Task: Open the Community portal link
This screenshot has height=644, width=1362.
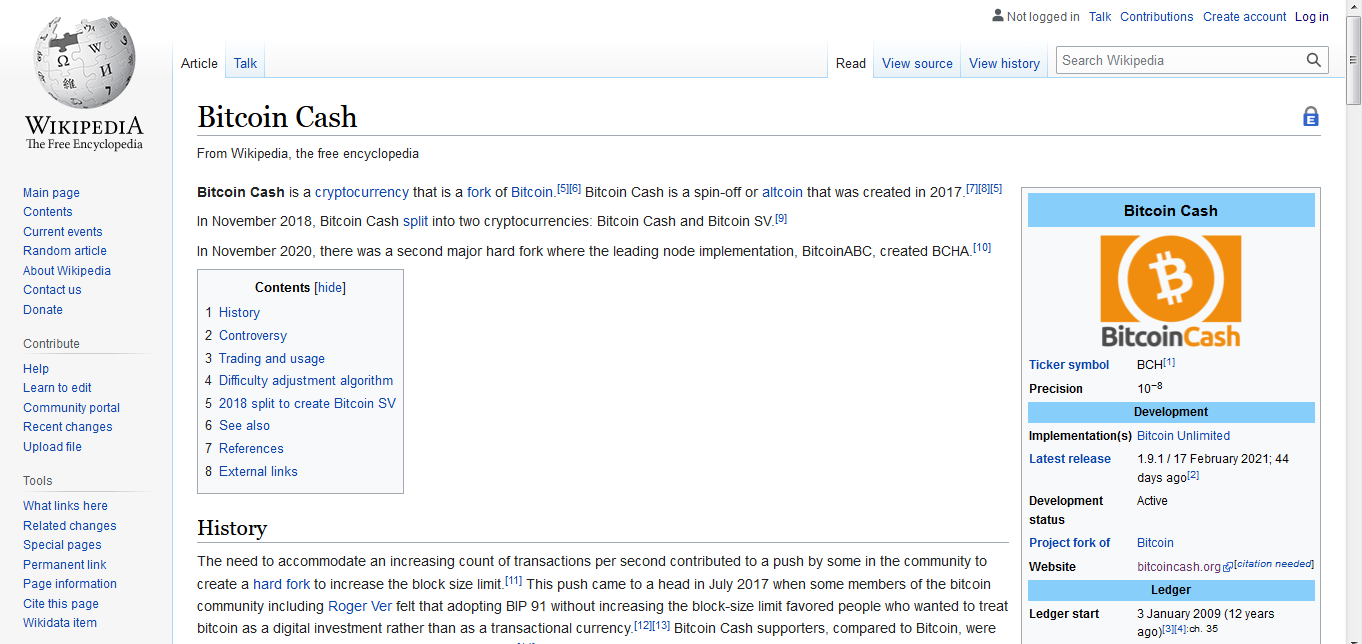Action: tap(71, 408)
